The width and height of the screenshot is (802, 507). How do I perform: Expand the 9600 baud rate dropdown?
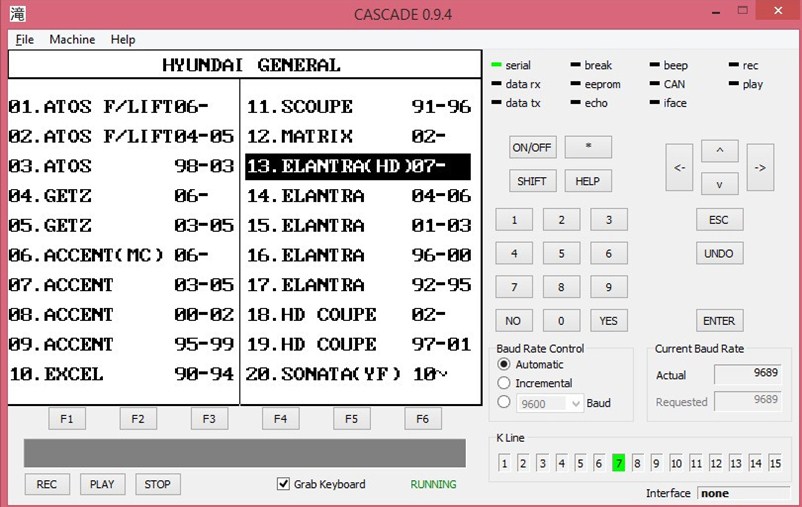(574, 403)
